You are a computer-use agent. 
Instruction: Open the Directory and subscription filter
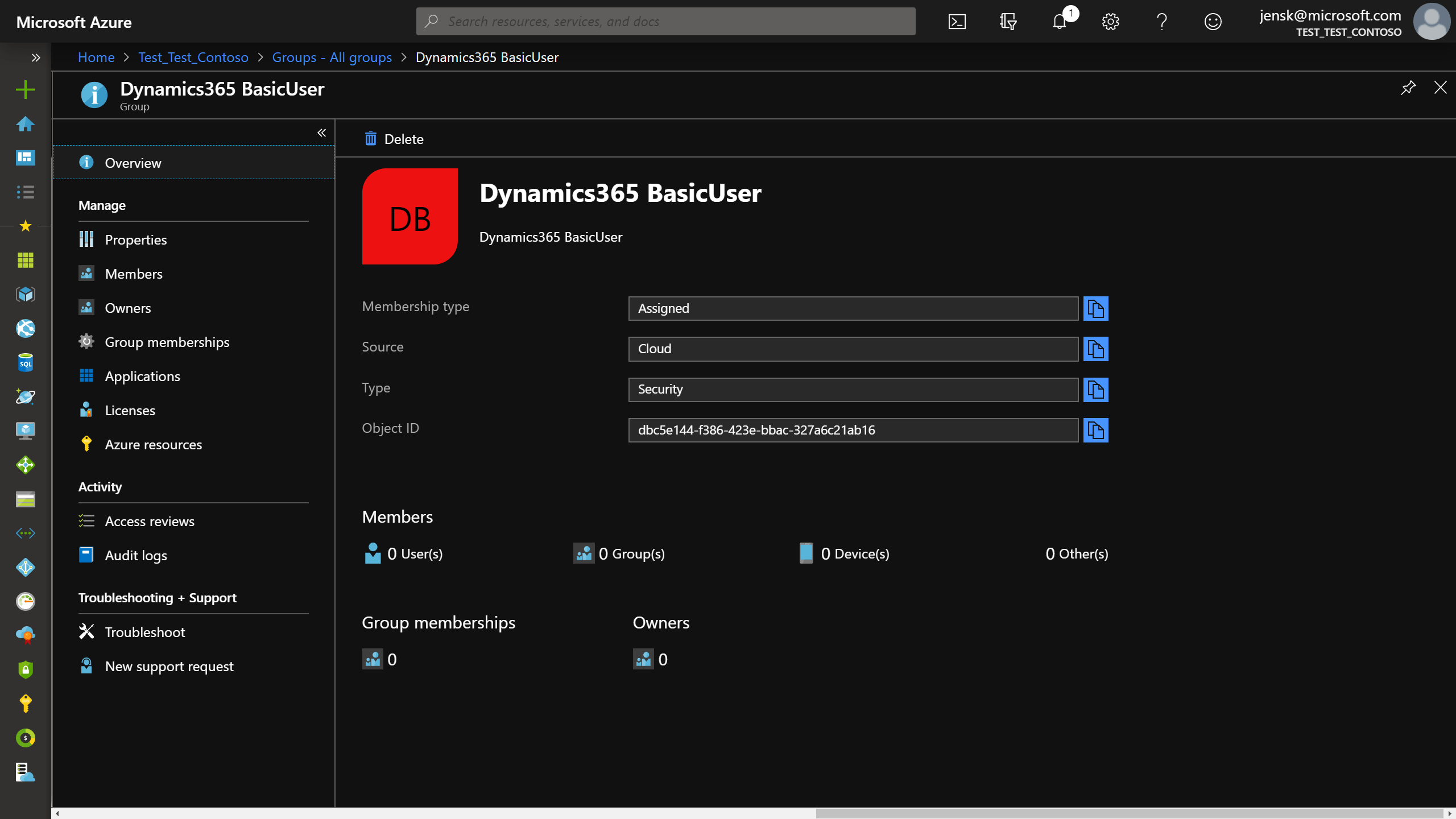pyautogui.click(x=1008, y=22)
